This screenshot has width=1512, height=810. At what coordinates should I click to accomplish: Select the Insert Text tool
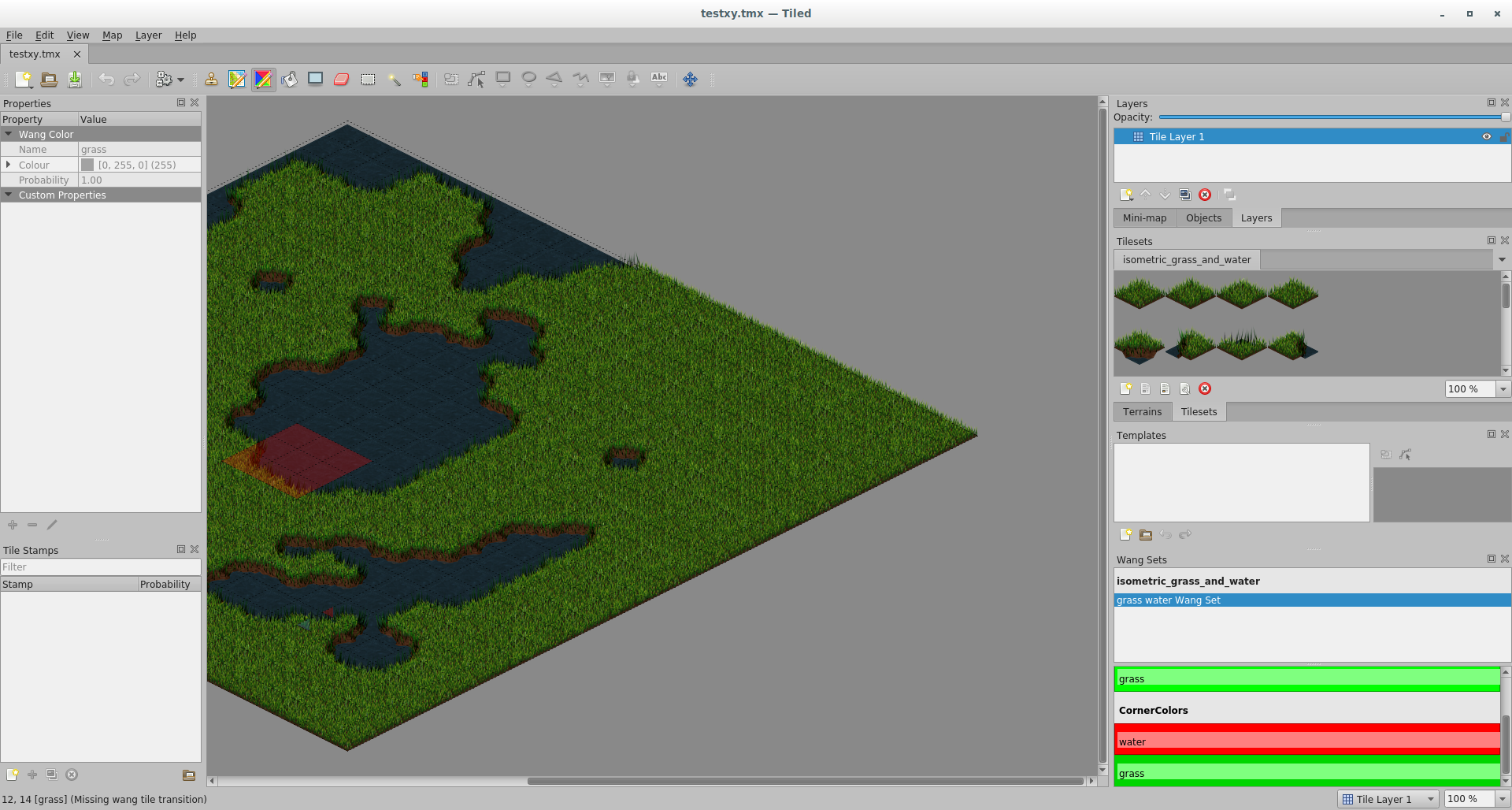tap(659, 79)
